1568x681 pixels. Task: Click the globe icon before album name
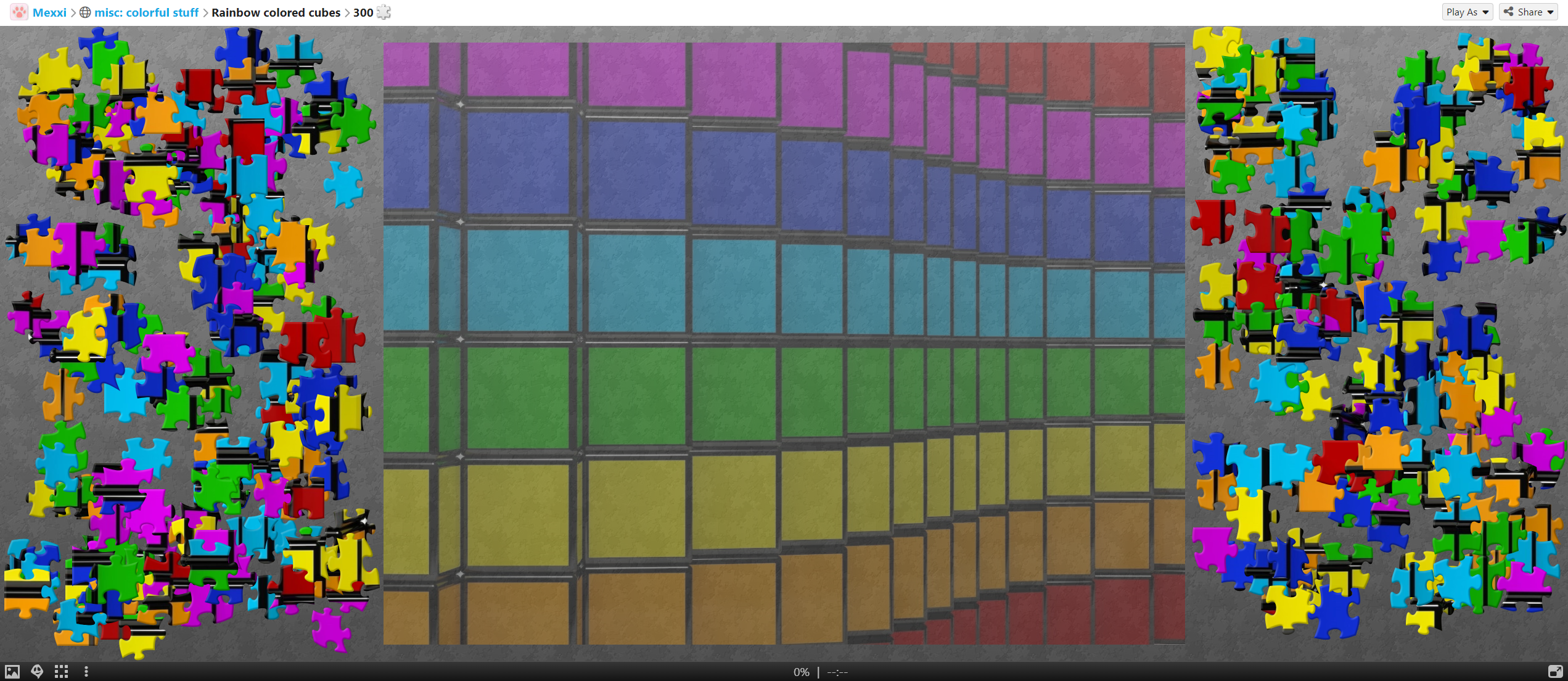tap(86, 12)
